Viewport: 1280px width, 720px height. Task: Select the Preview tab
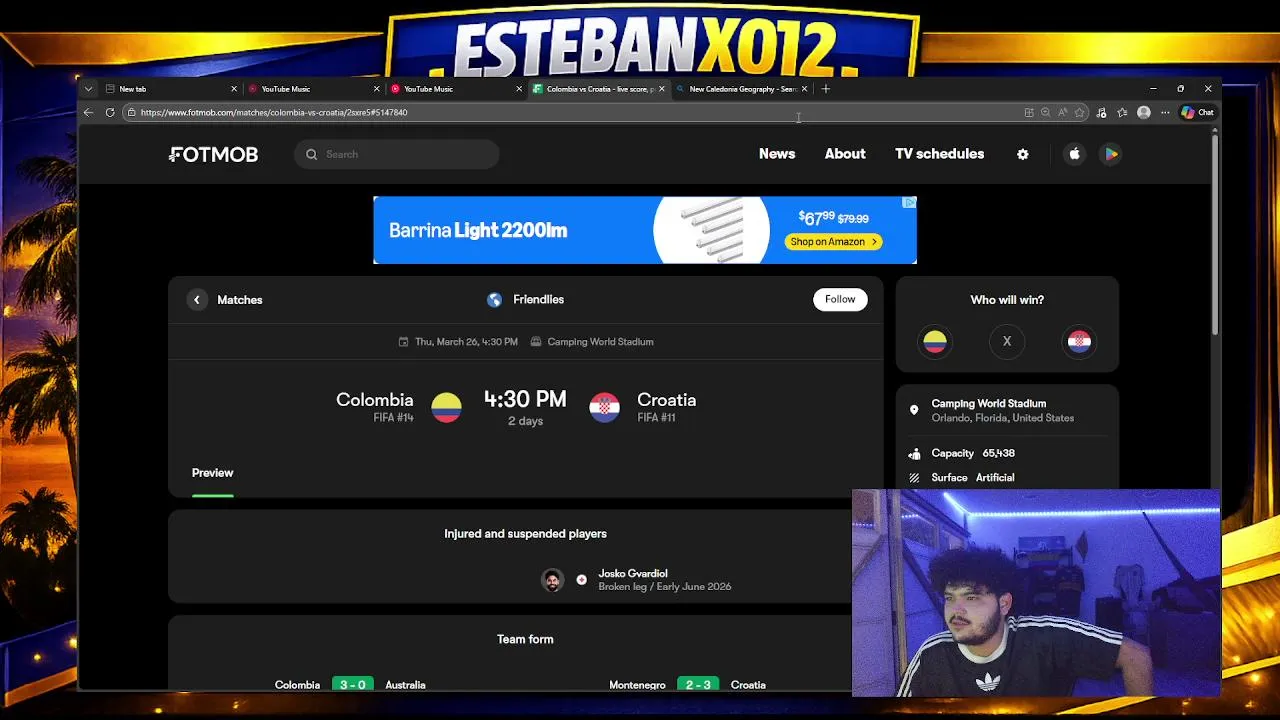(213, 473)
